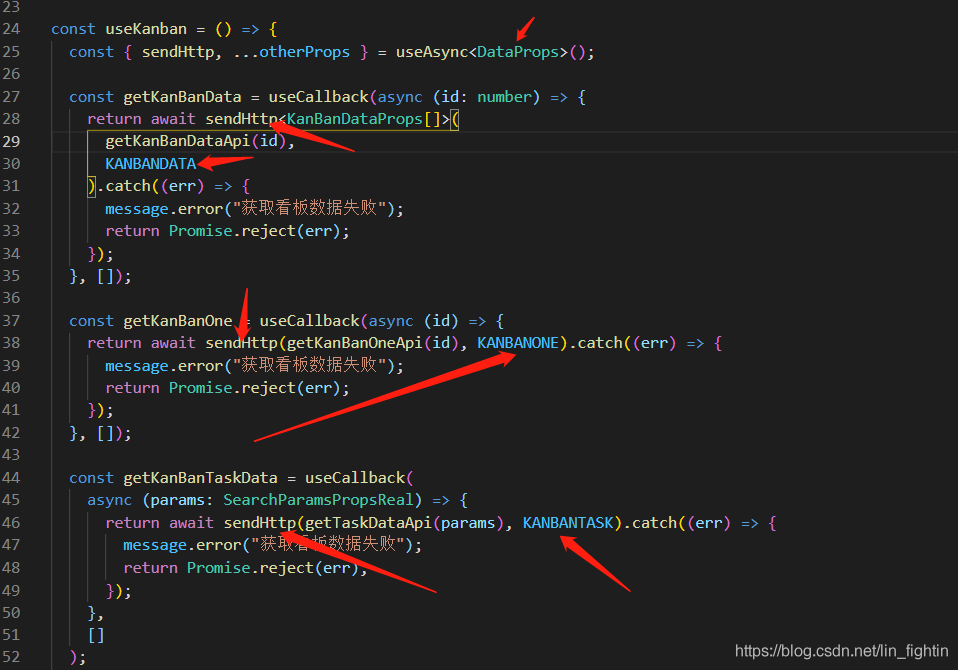Place cursor on getTaskDataApi call

367,523
